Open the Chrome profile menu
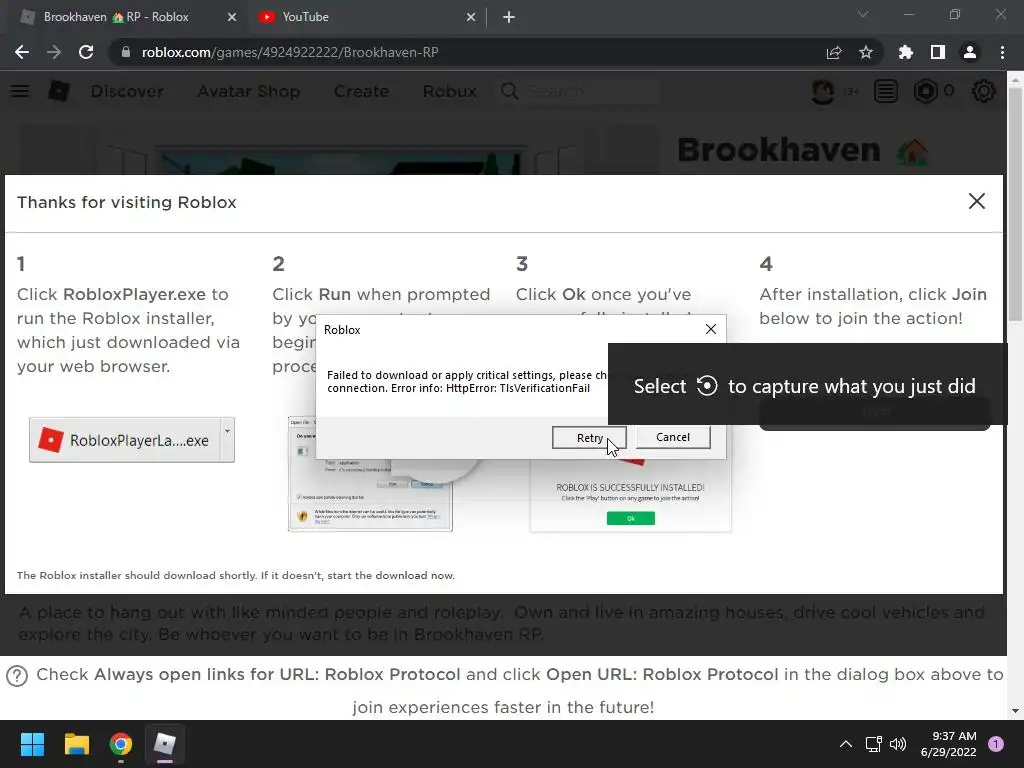This screenshot has width=1024, height=768. coord(970,52)
